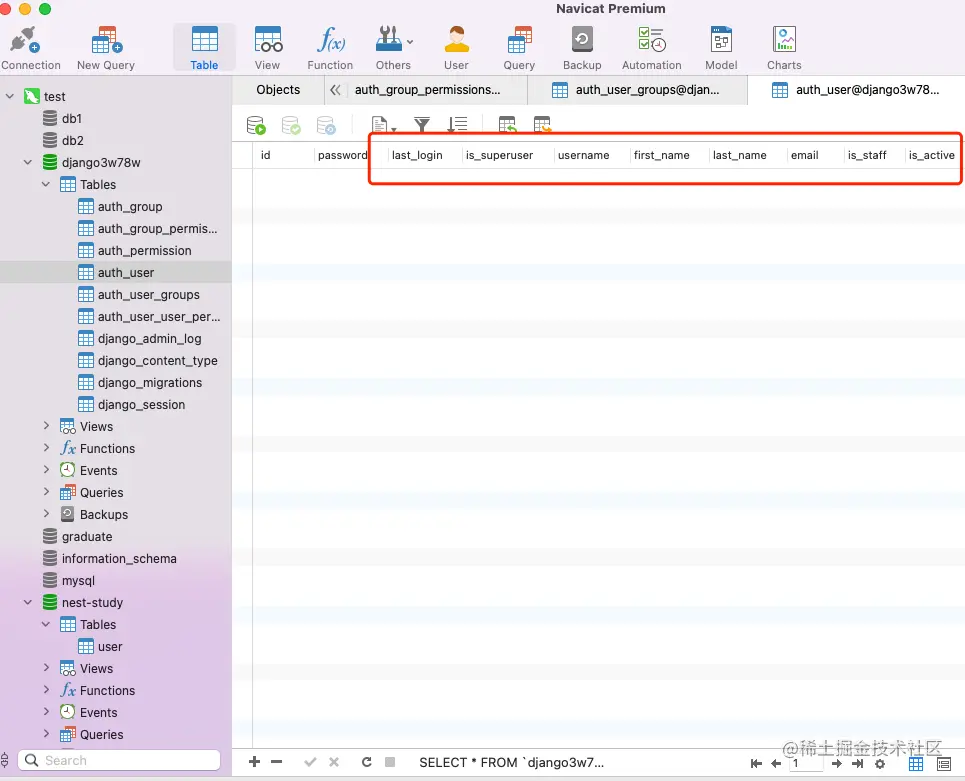
Task: Click the tab scroll-left chevrons
Action: click(x=335, y=90)
